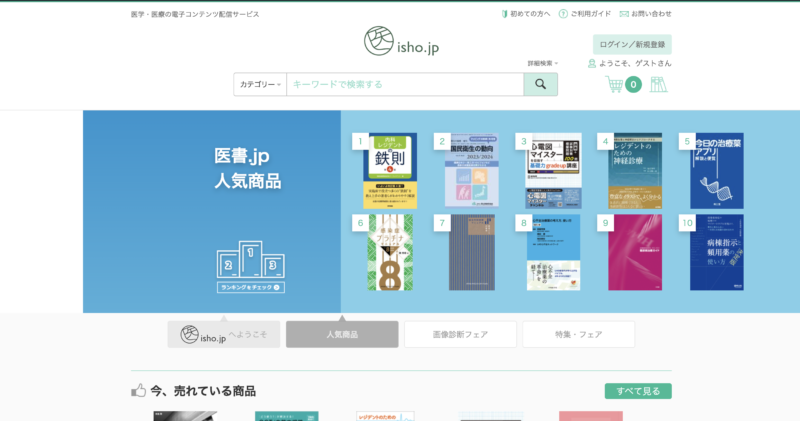Click the 今、売れている商品 heading

(203, 391)
